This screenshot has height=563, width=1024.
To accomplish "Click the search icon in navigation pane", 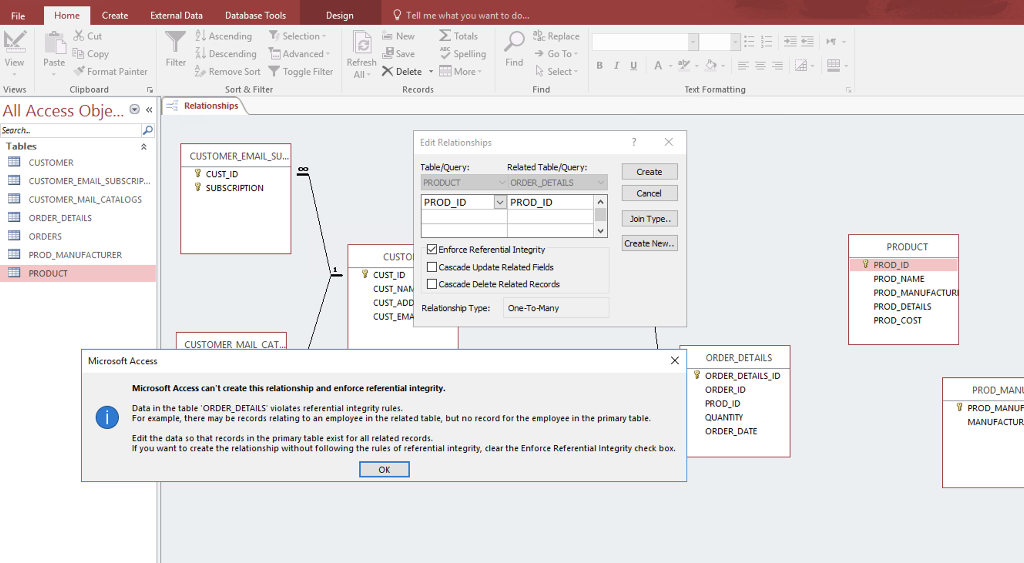I will tap(148, 130).
